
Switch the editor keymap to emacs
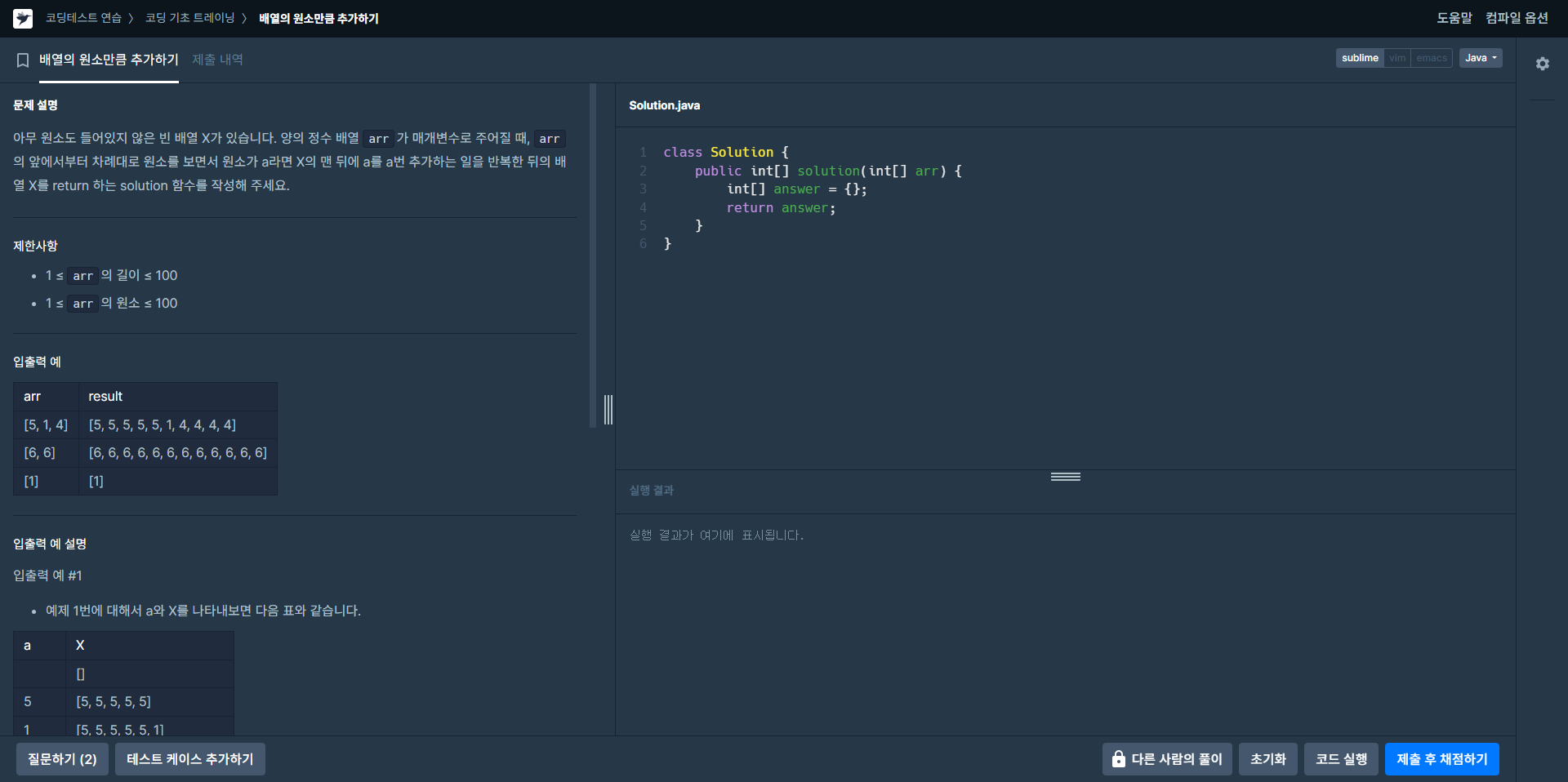(x=1432, y=58)
